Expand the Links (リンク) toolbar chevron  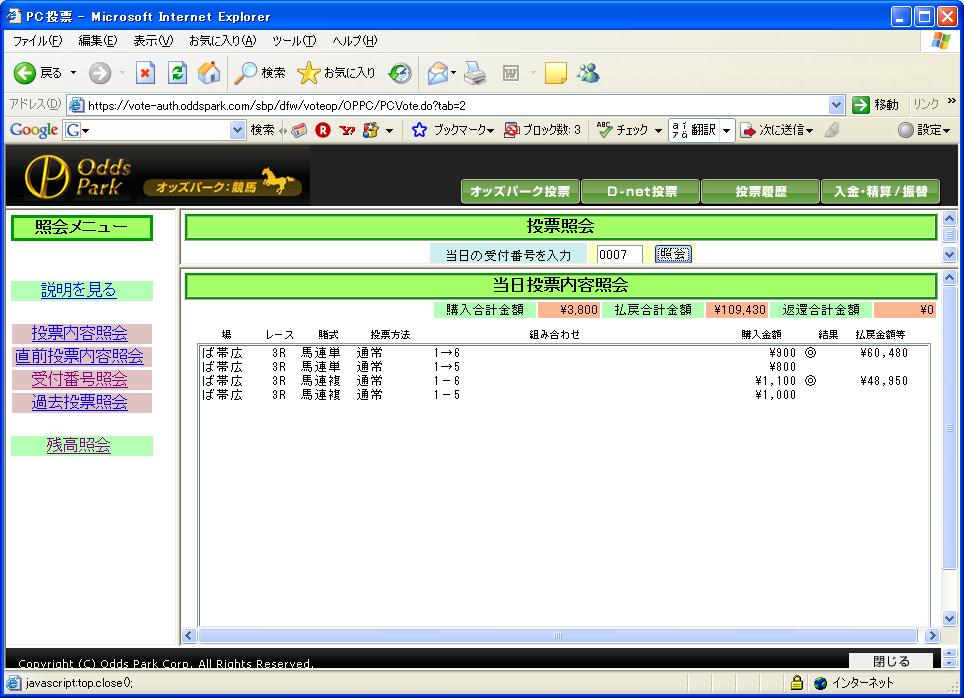pyautogui.click(x=952, y=101)
